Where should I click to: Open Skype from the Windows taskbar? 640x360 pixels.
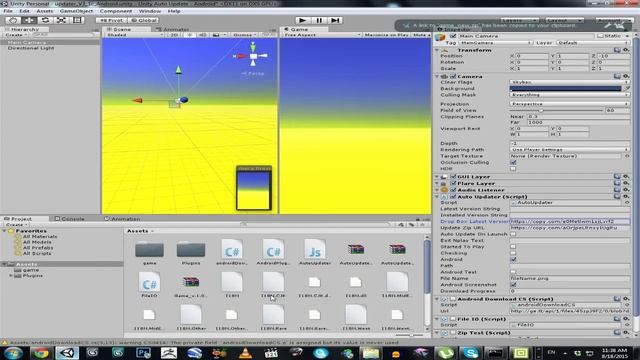point(470,353)
